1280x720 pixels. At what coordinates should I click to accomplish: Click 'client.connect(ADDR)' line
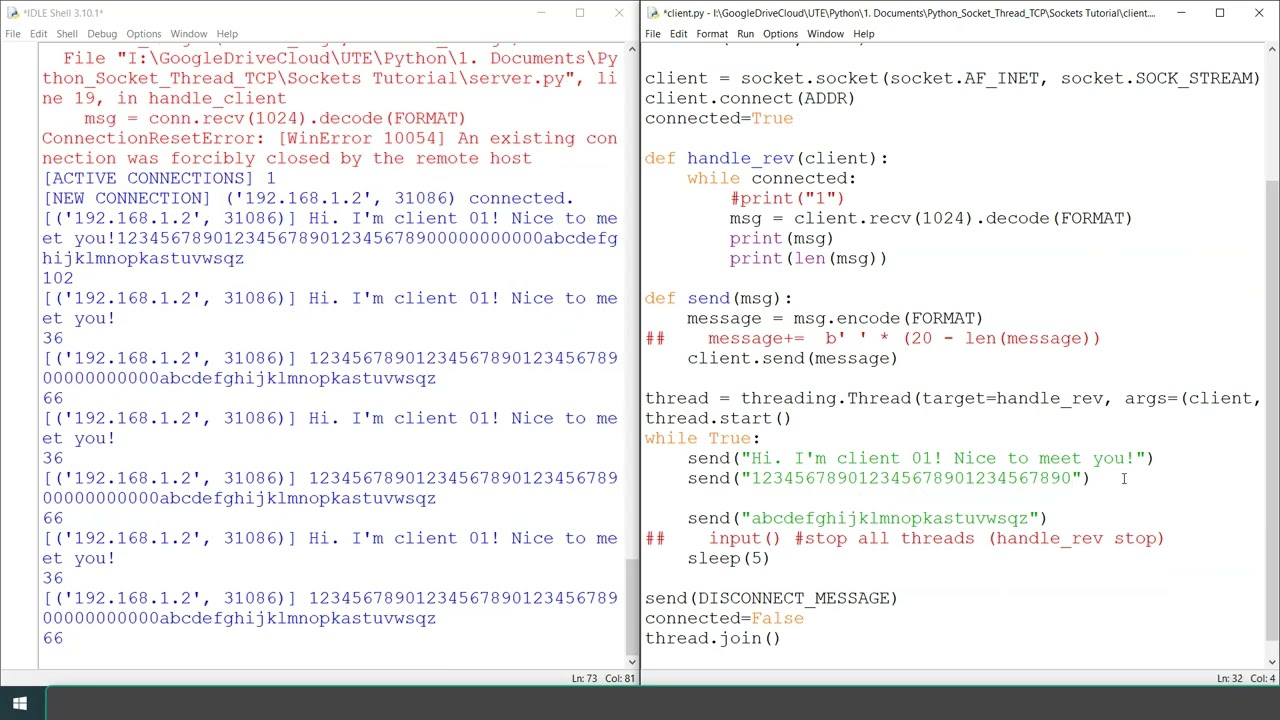pos(750,98)
